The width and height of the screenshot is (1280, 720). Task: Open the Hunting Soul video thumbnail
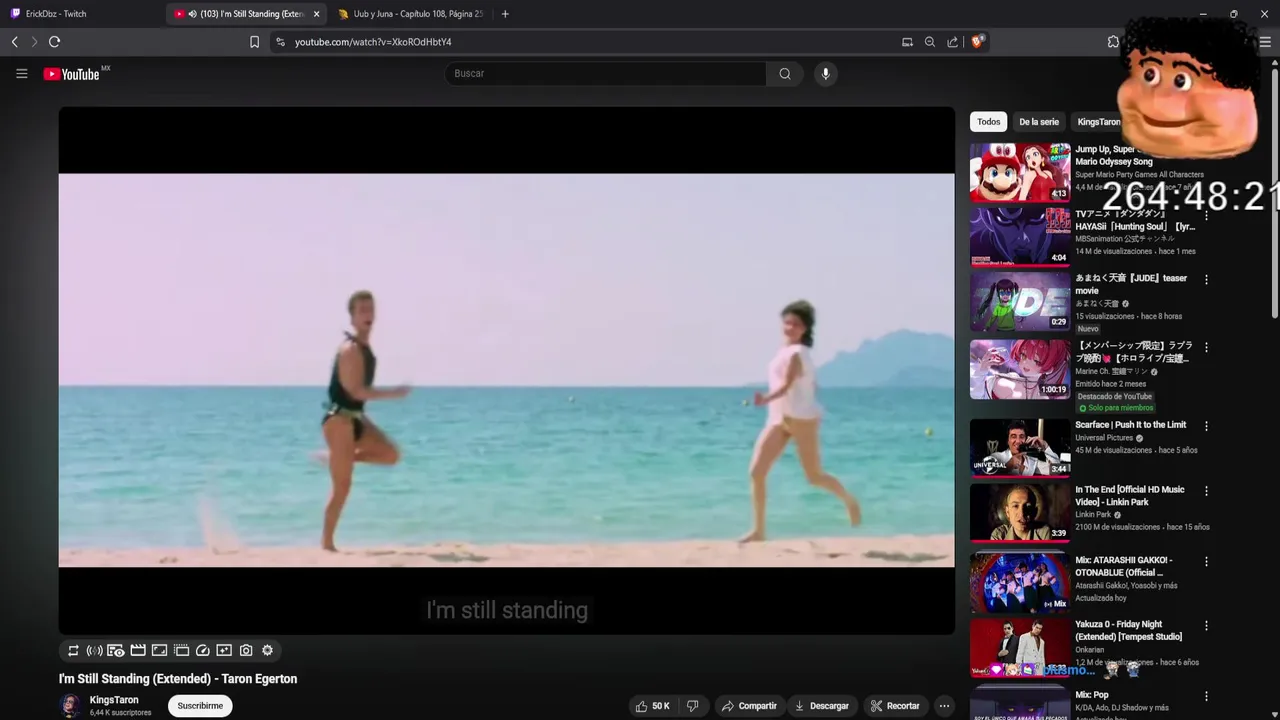click(1020, 237)
